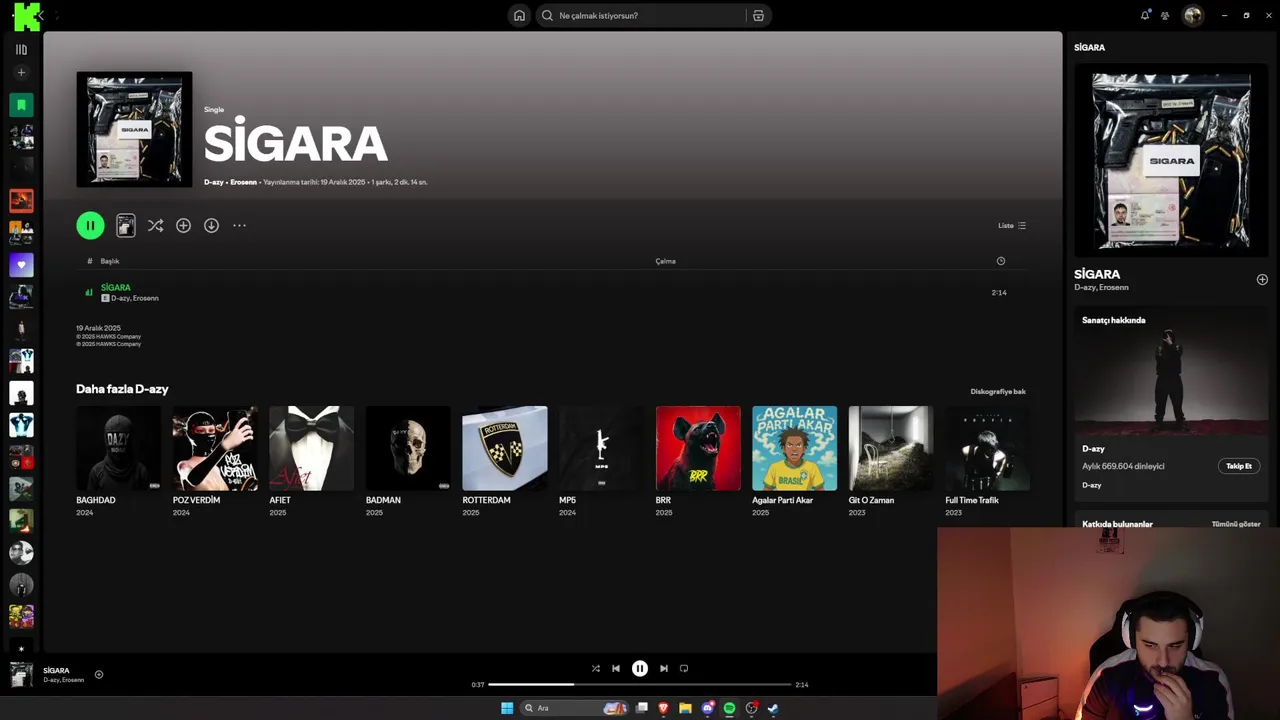Open File Explorer from taskbar
The height and width of the screenshot is (720, 1280).
click(x=685, y=708)
